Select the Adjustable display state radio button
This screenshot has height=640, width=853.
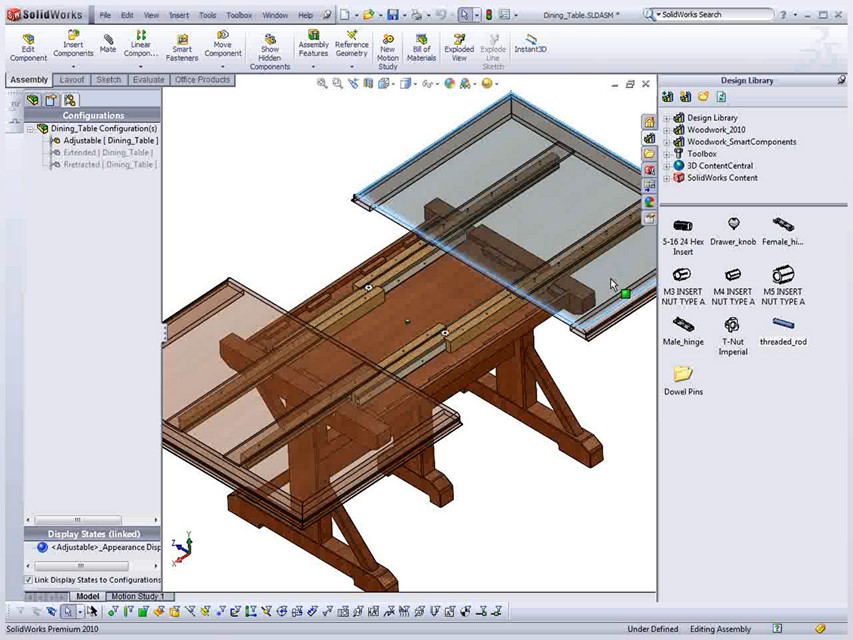(42, 547)
